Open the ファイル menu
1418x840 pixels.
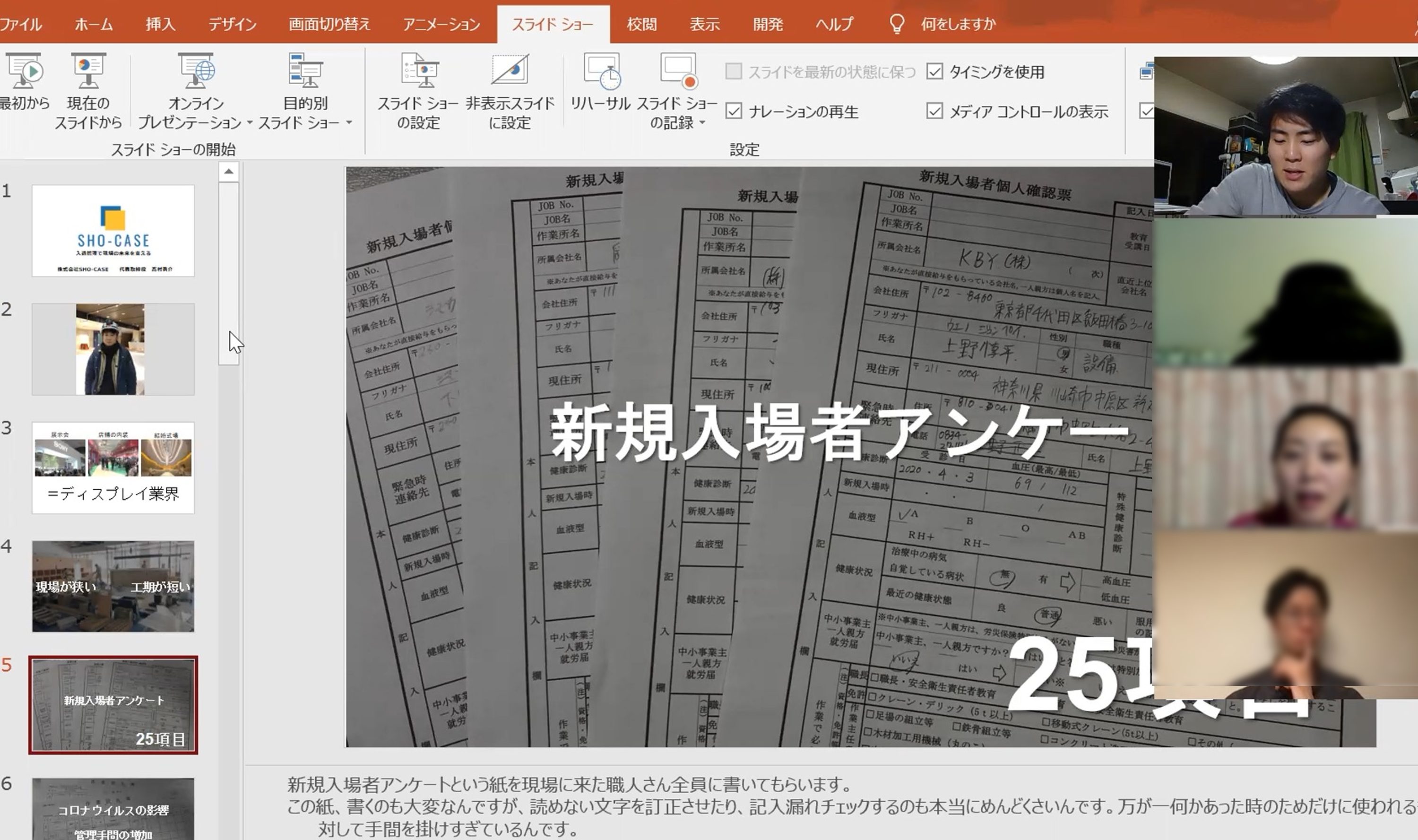(x=20, y=24)
